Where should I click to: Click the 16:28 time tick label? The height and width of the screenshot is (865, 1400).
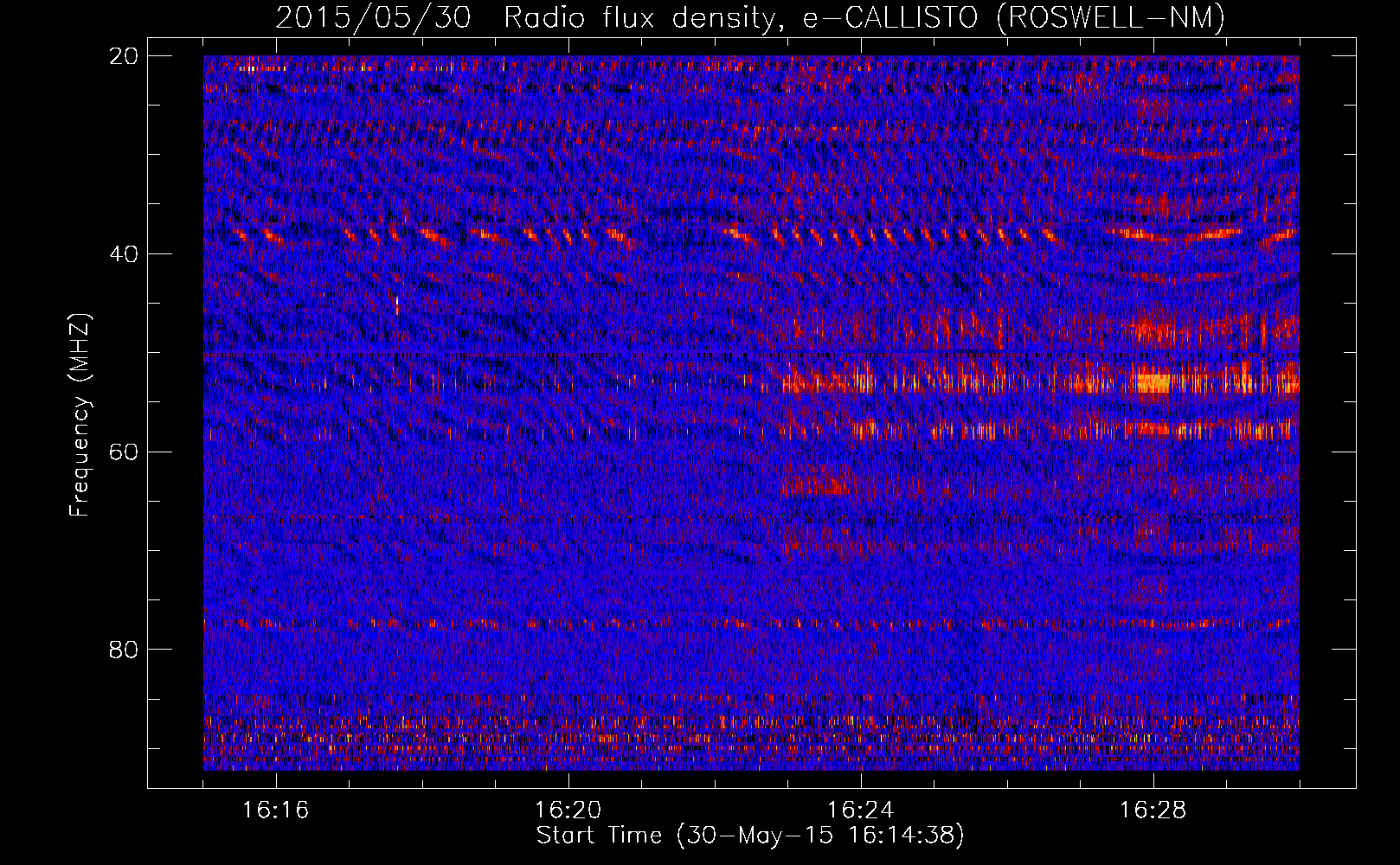coord(1153,811)
